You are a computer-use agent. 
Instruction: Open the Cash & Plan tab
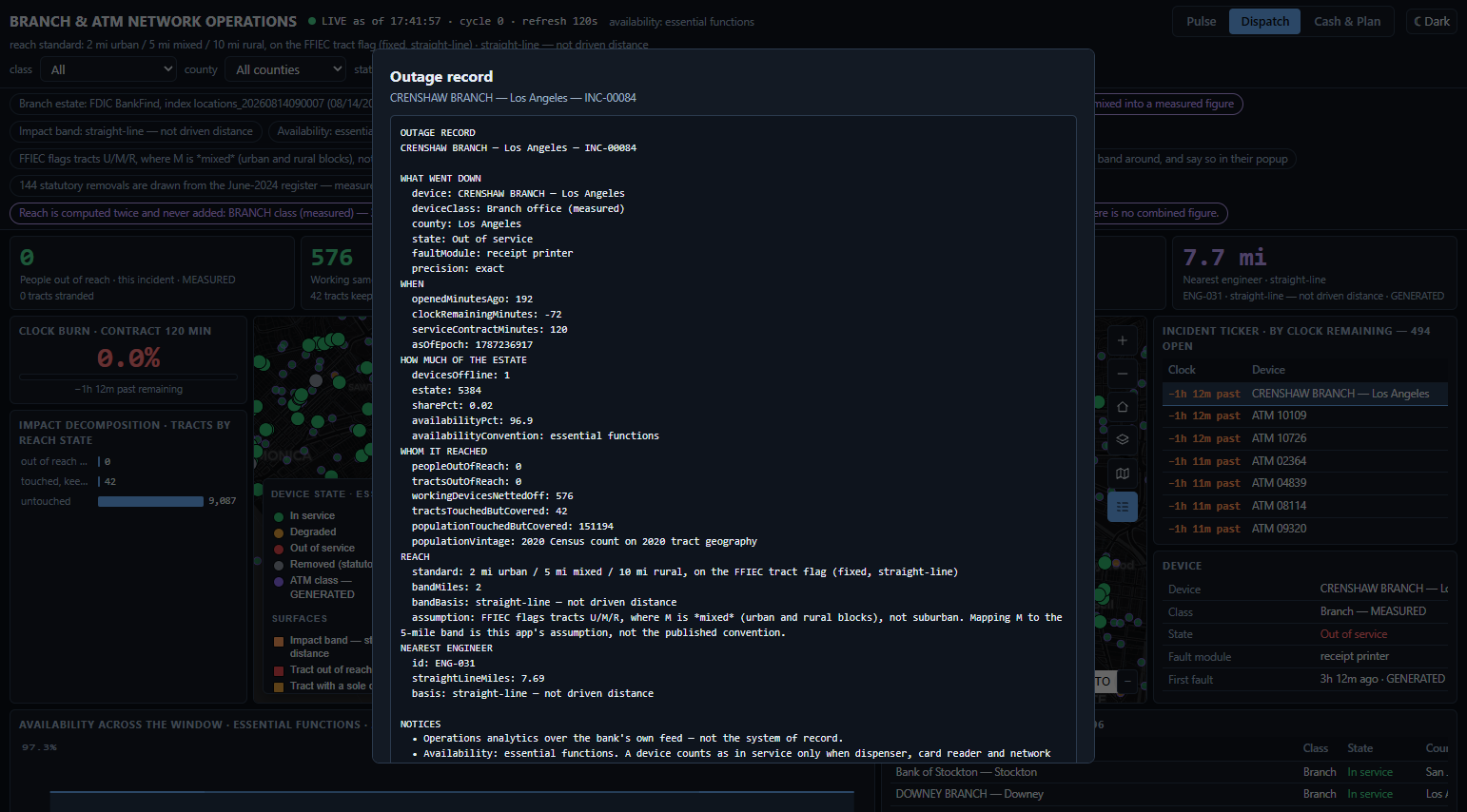coord(1347,22)
